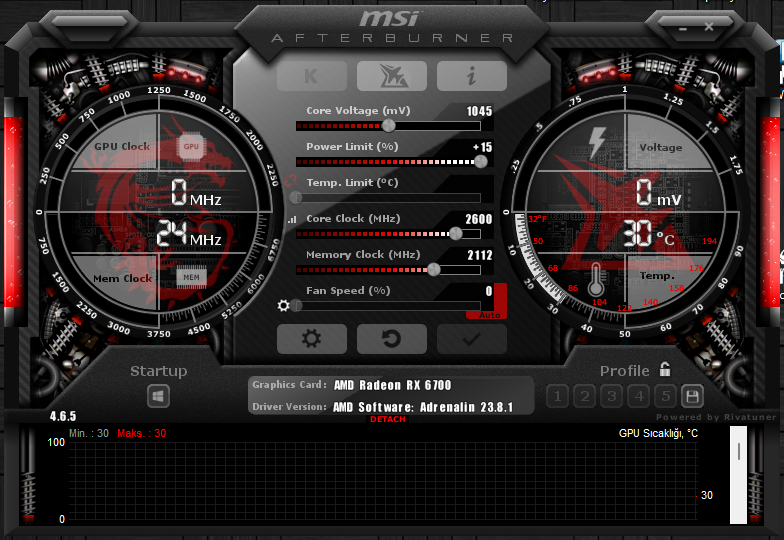Click the Core Clock slider handle
The width and height of the screenshot is (784, 540).
tap(456, 234)
